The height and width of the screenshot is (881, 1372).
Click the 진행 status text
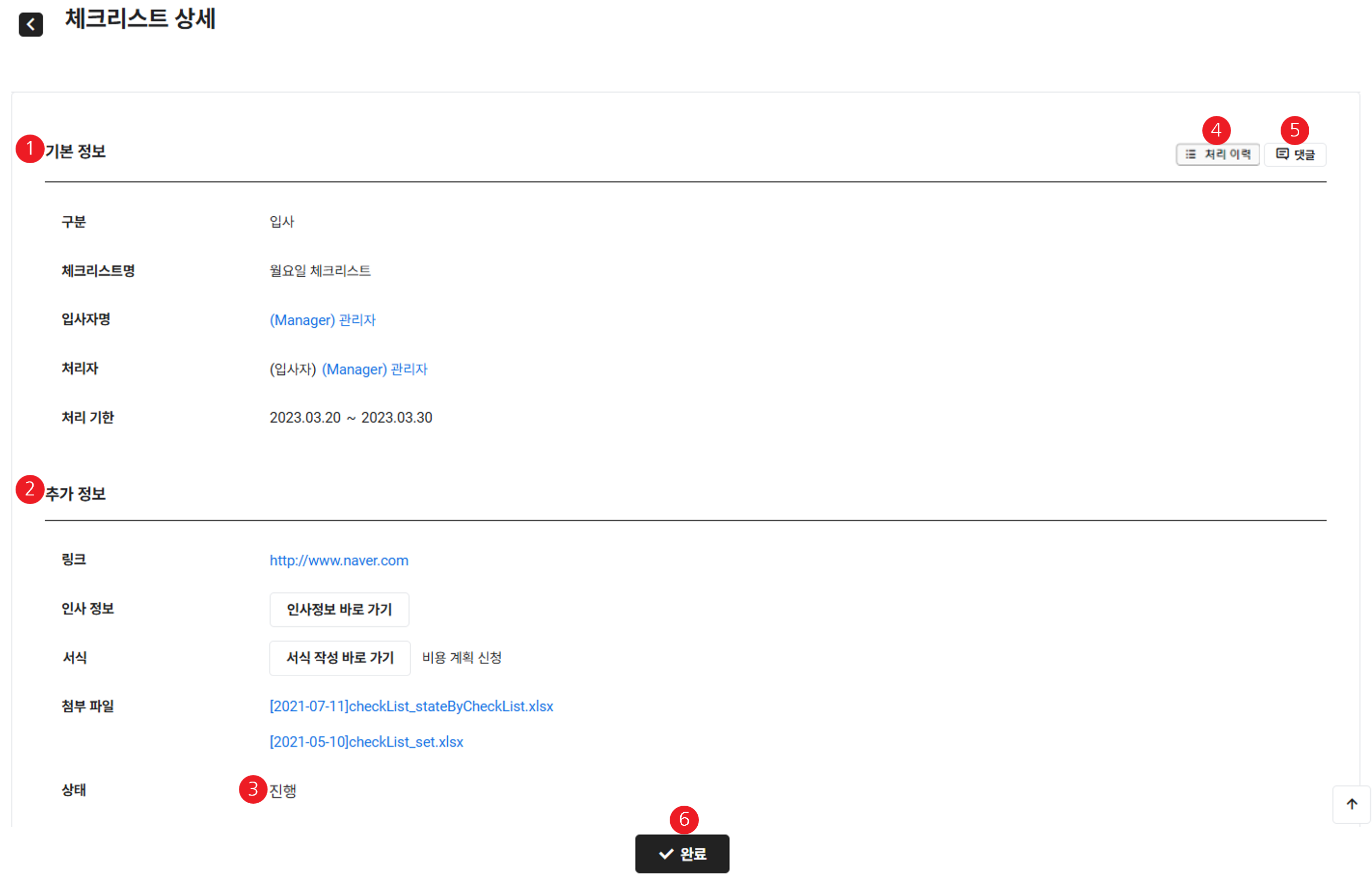(283, 791)
